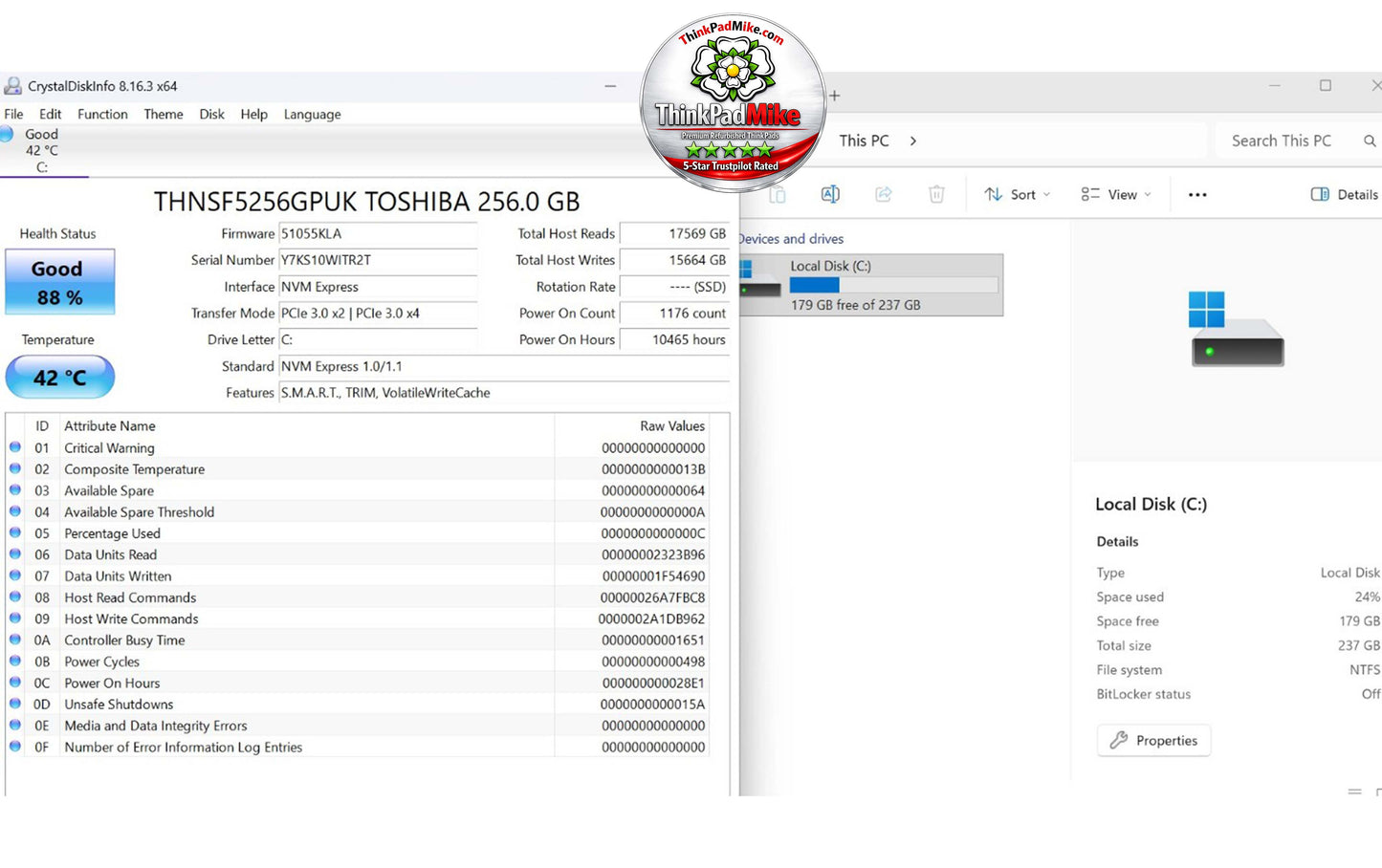The width and height of the screenshot is (1382, 868).
Task: Select the Media and Data Integrity Errors attribute
Action: [156, 726]
